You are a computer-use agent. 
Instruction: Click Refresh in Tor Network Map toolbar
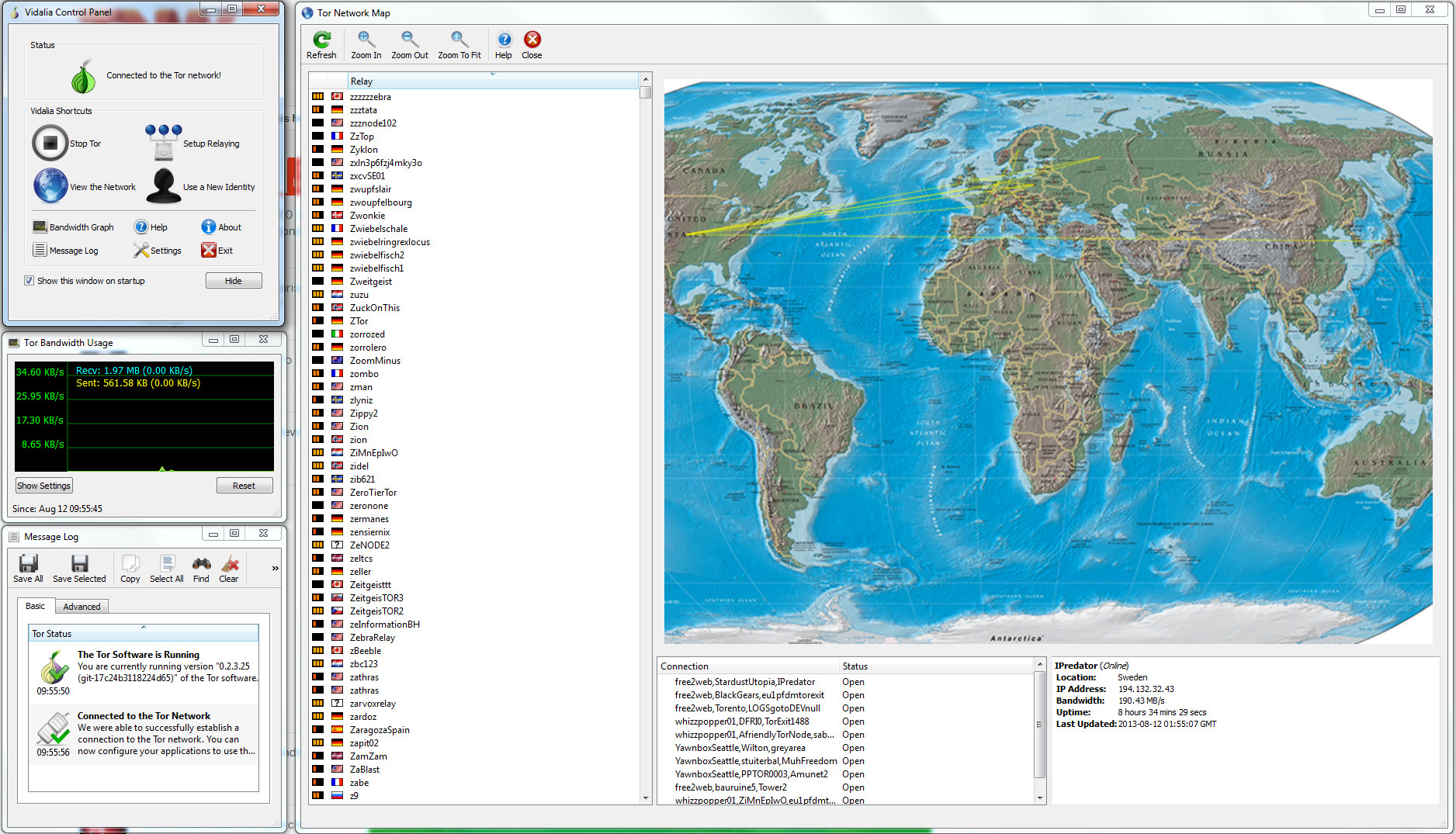pyautogui.click(x=321, y=45)
